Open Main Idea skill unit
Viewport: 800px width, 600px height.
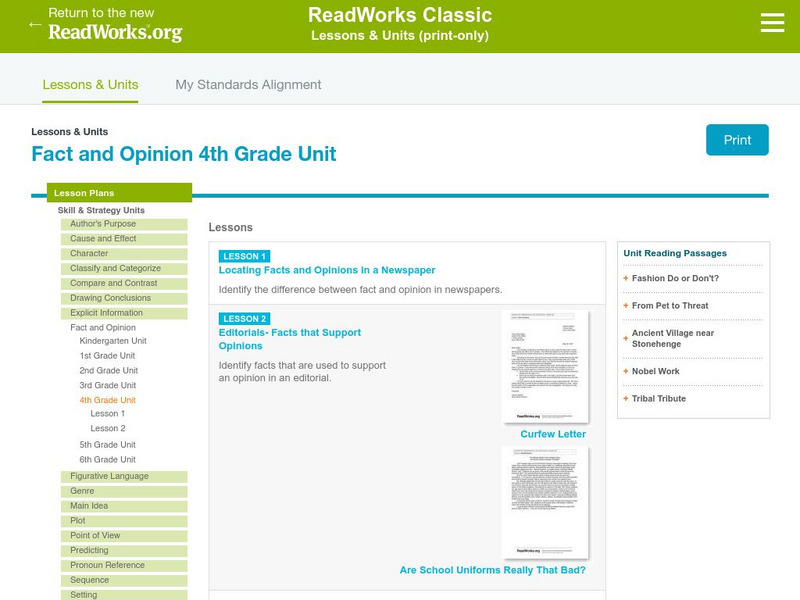tap(124, 506)
